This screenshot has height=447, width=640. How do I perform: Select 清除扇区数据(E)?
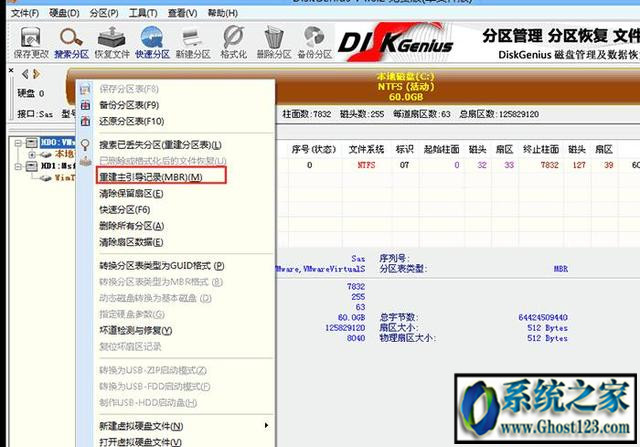pos(131,242)
